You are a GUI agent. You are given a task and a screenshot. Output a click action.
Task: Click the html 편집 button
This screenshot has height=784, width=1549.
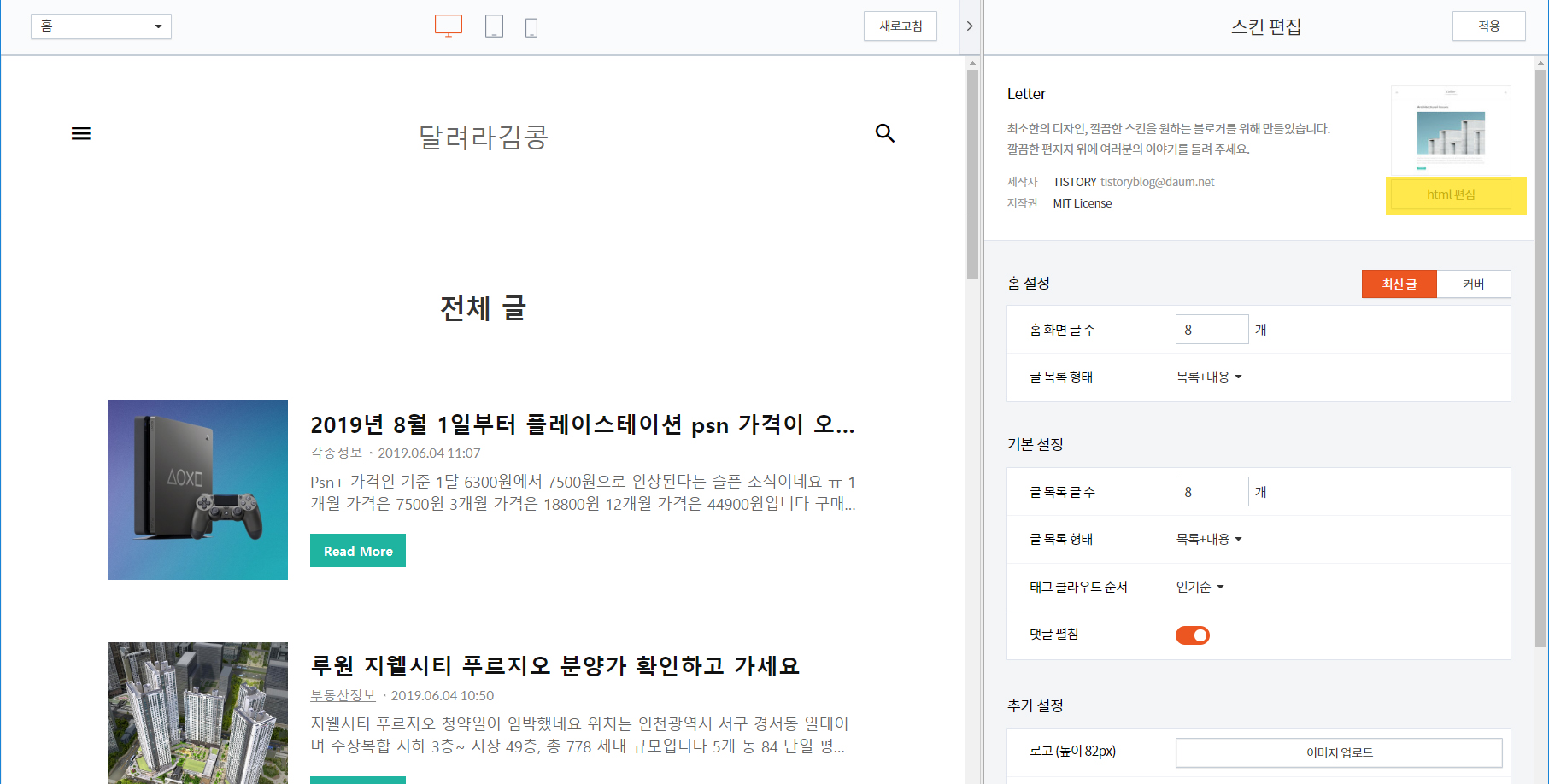click(x=1451, y=195)
